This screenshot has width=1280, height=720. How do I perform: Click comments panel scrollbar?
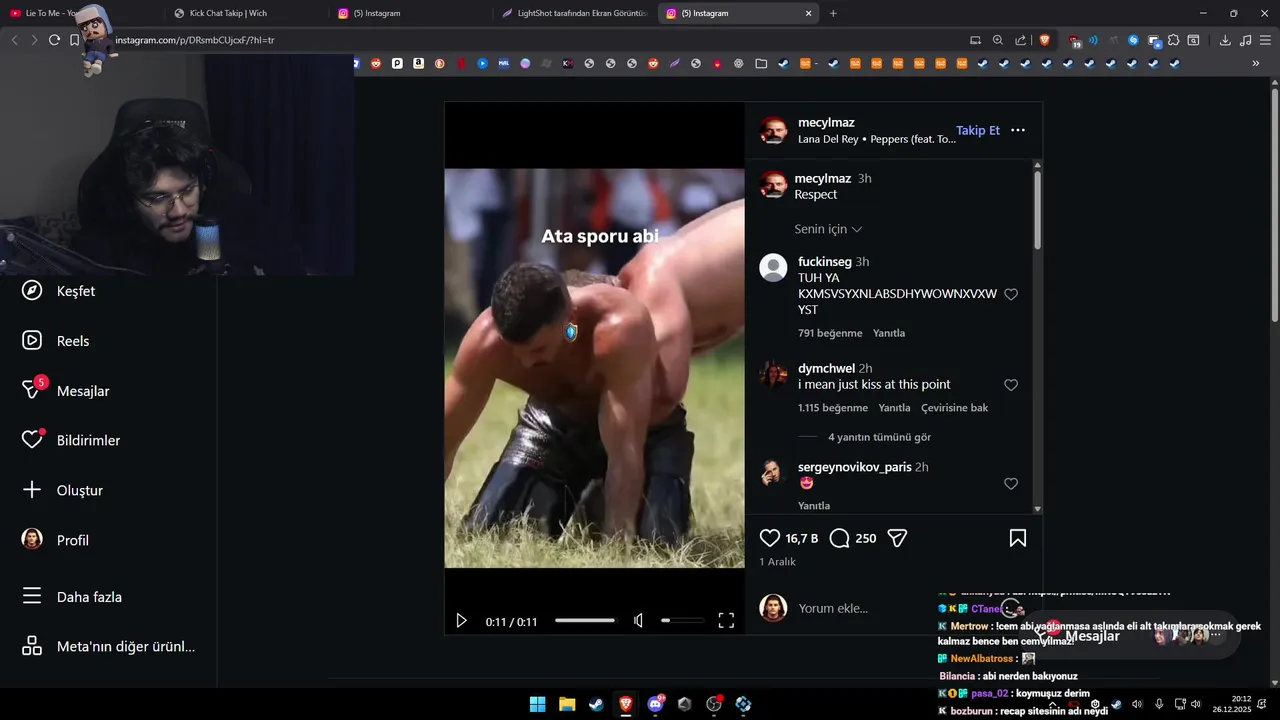click(x=1038, y=210)
